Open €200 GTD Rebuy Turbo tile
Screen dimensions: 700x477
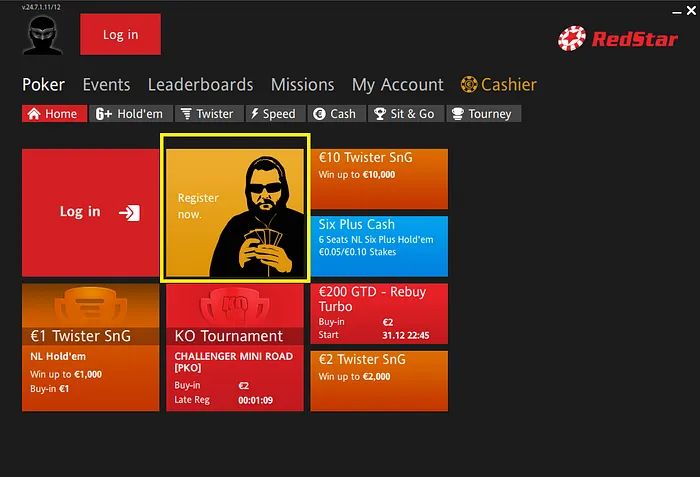379,314
